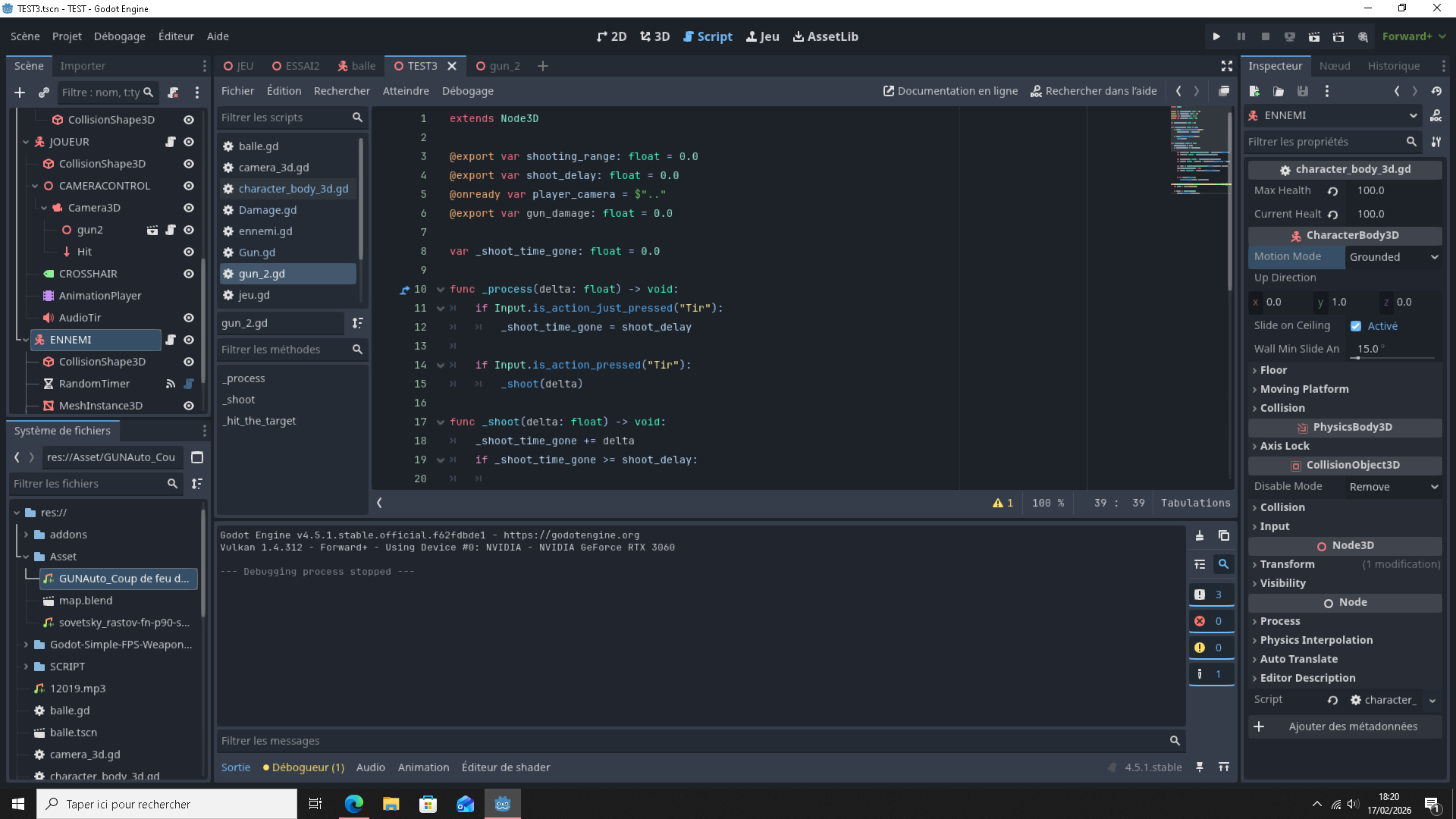This screenshot has height=819, width=1456.
Task: Toggle visibility of AudioTir node
Action: click(x=189, y=318)
